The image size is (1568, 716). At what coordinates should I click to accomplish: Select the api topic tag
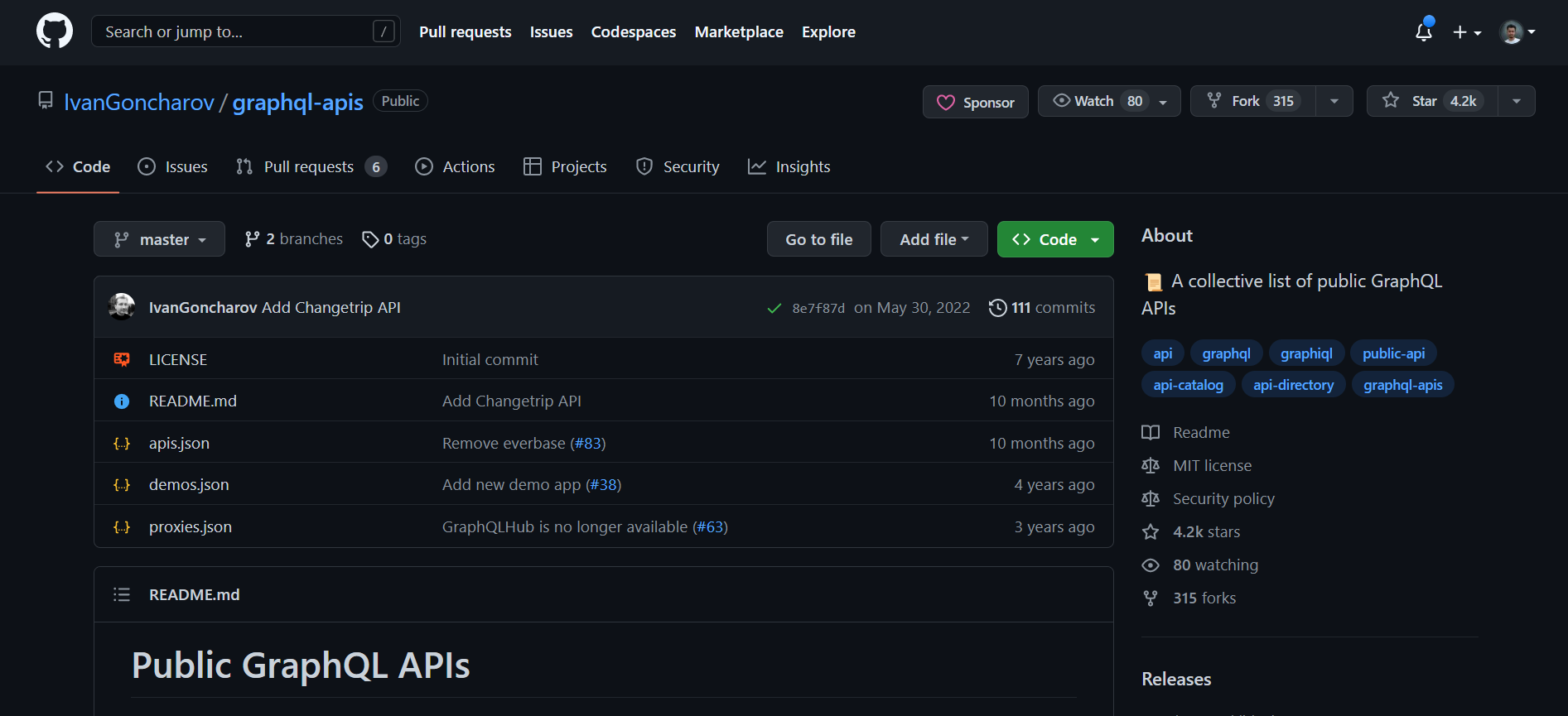point(1163,353)
